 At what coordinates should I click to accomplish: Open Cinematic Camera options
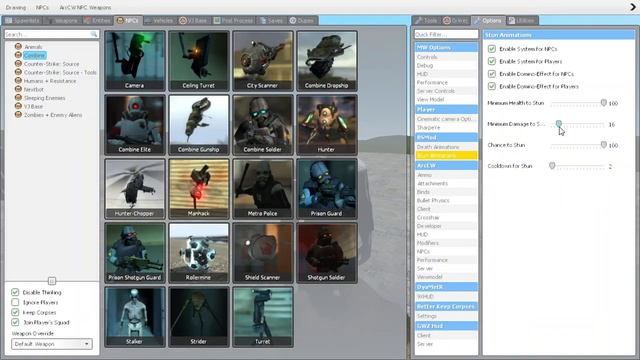point(446,119)
